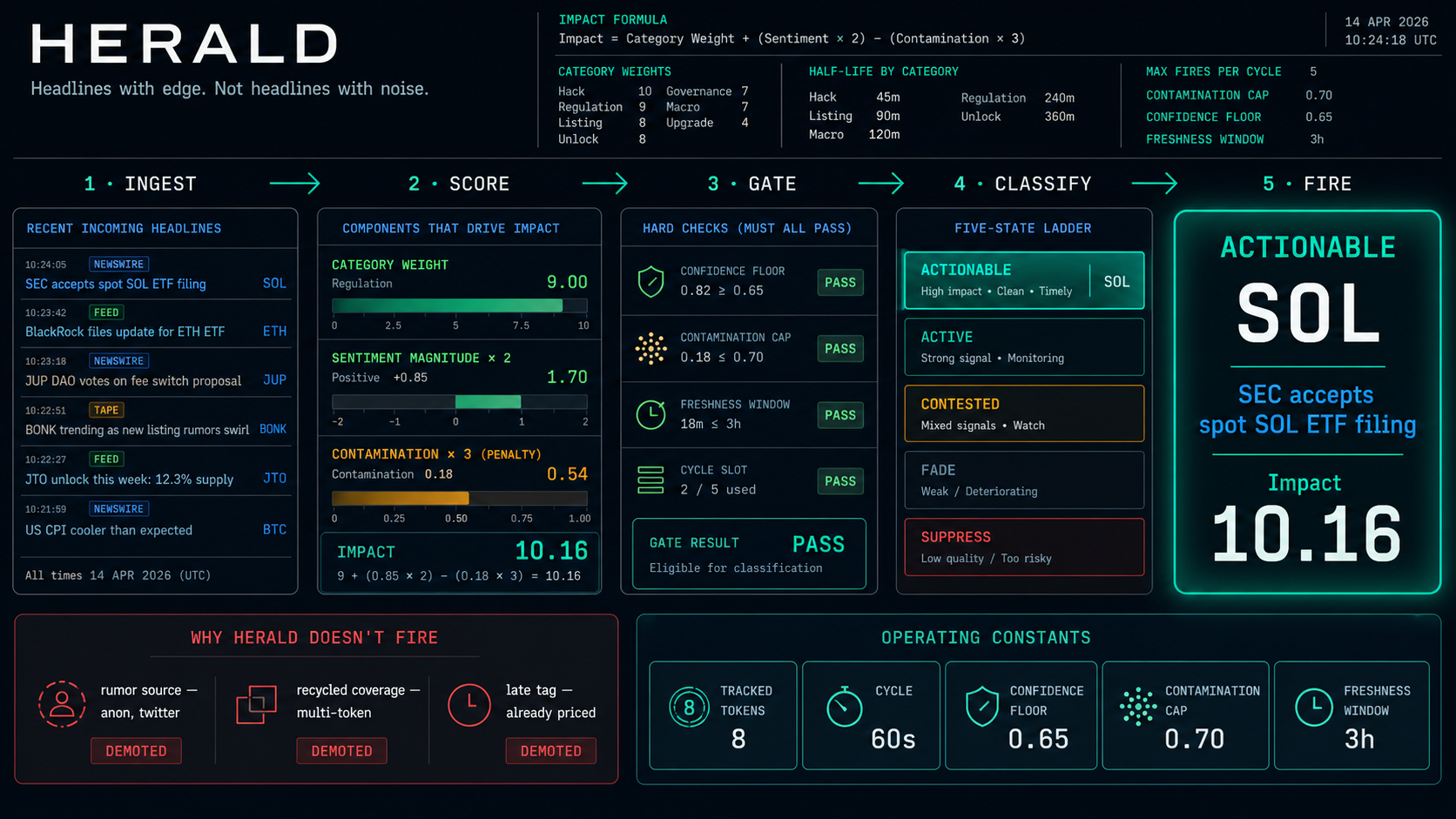Click the TRACKED TOKENS 8 tile
The height and width of the screenshot is (819, 1456).
(723, 715)
